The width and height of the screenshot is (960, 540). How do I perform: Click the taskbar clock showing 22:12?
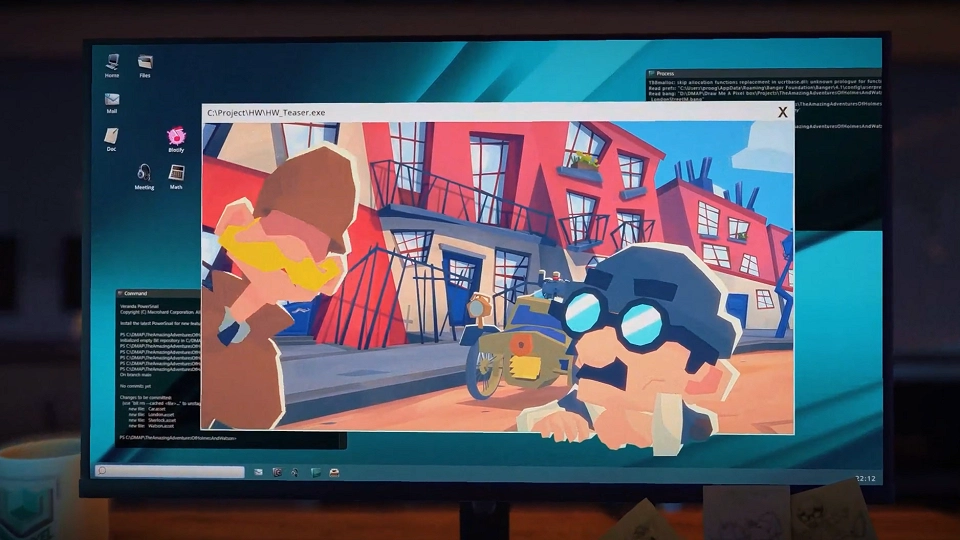click(x=864, y=479)
